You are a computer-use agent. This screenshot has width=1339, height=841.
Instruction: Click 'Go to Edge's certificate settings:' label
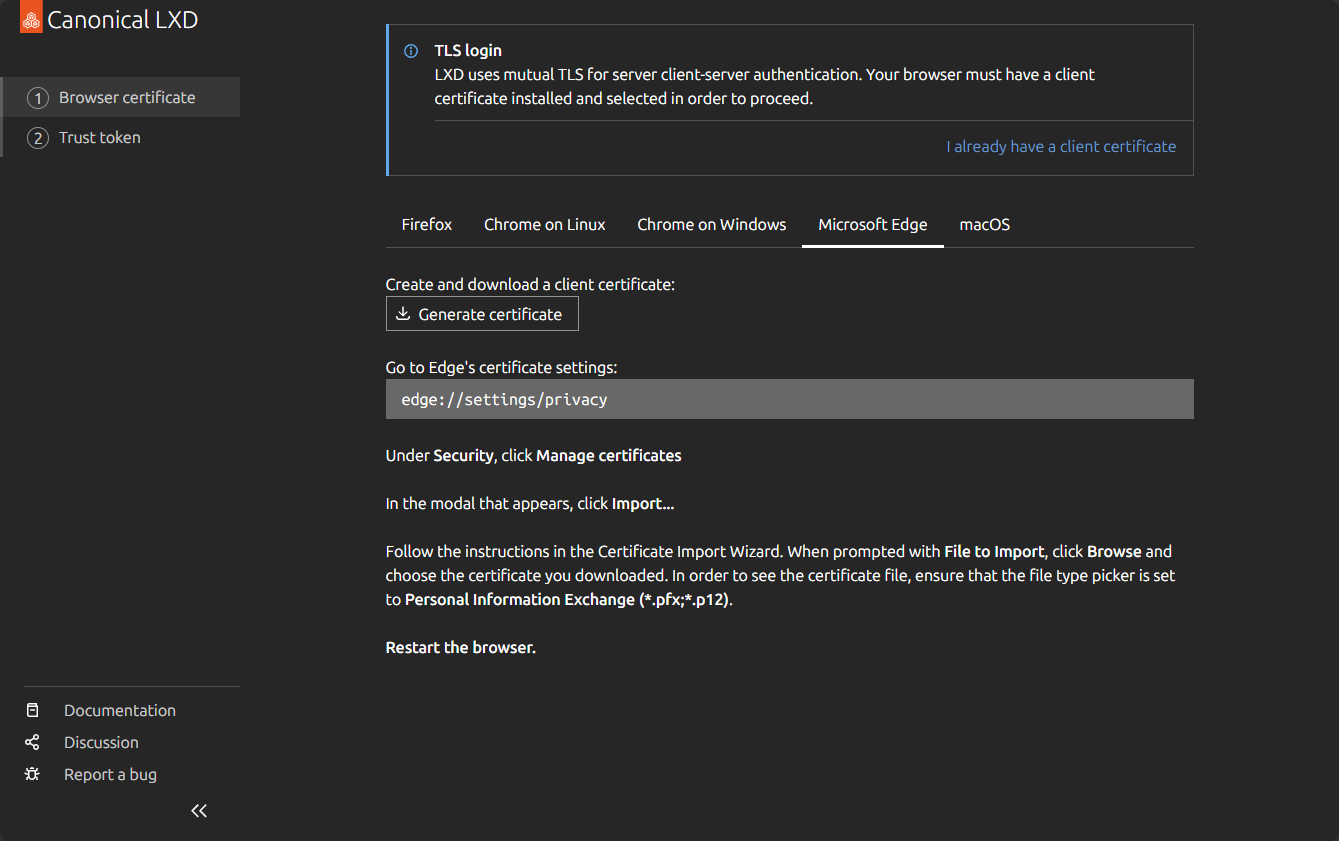point(502,367)
